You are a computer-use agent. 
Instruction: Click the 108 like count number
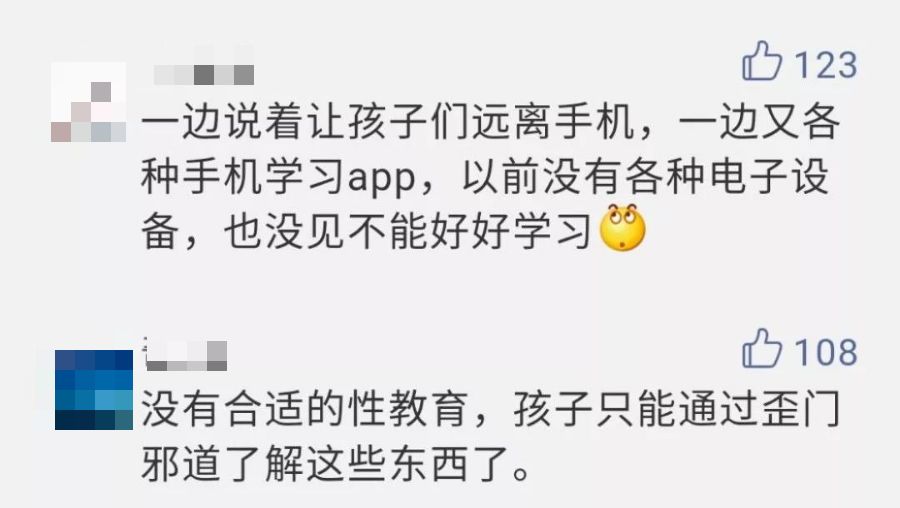pos(826,352)
